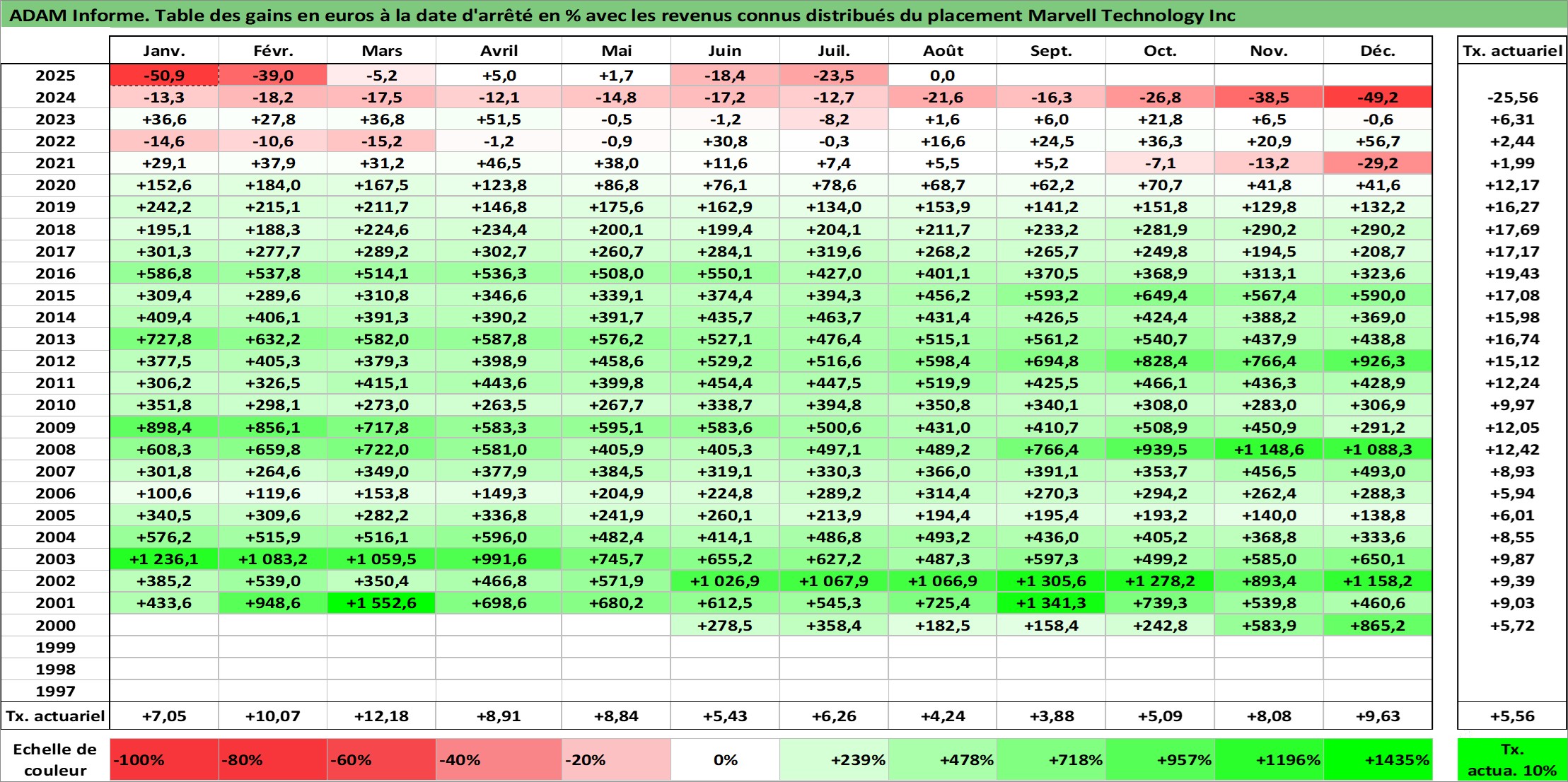Screen dimensions: 1568x782
Task: Select cell +278,5 in the 2000 row
Action: pos(725,626)
